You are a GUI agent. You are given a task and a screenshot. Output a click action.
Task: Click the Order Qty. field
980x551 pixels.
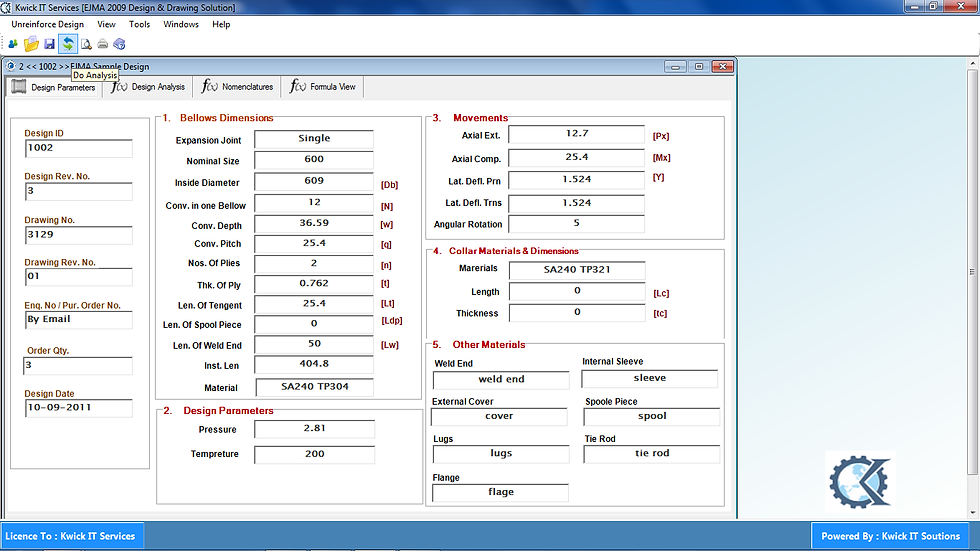78,365
